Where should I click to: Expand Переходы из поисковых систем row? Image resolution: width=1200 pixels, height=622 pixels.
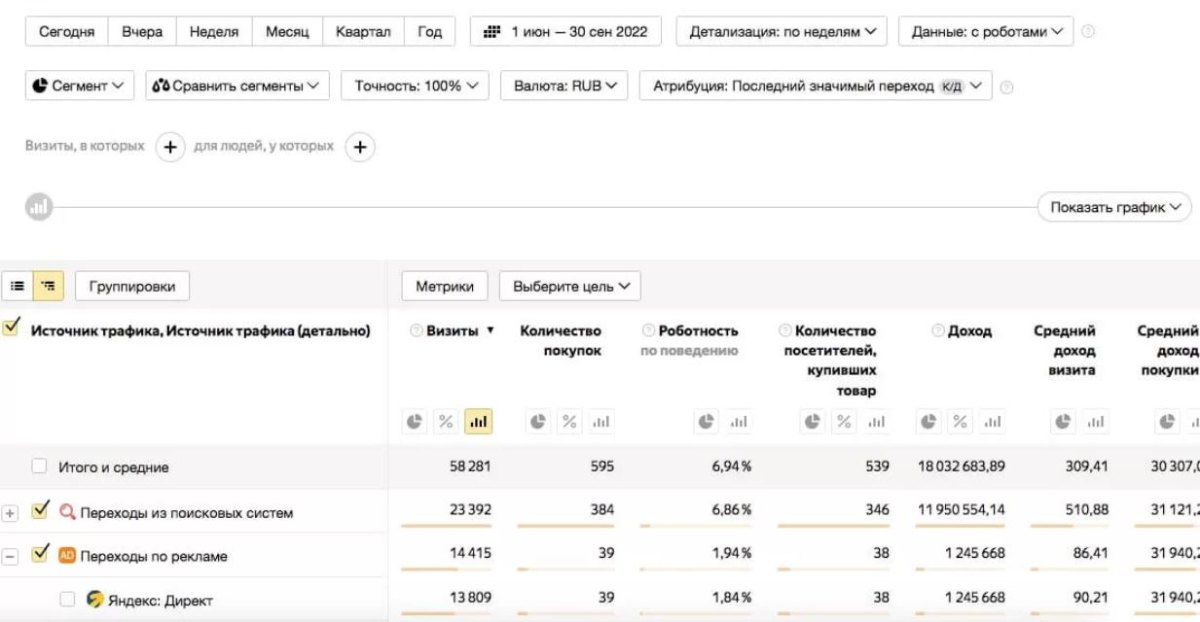click(x=10, y=513)
